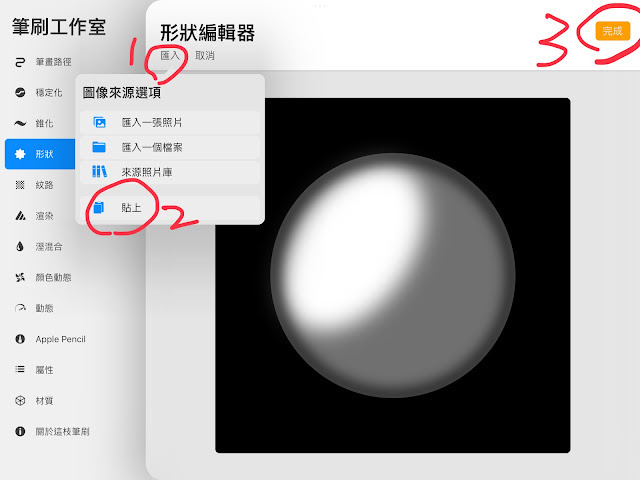Choose 匯入一張照片 import a photo
The width and height of the screenshot is (640, 480).
click(170, 122)
